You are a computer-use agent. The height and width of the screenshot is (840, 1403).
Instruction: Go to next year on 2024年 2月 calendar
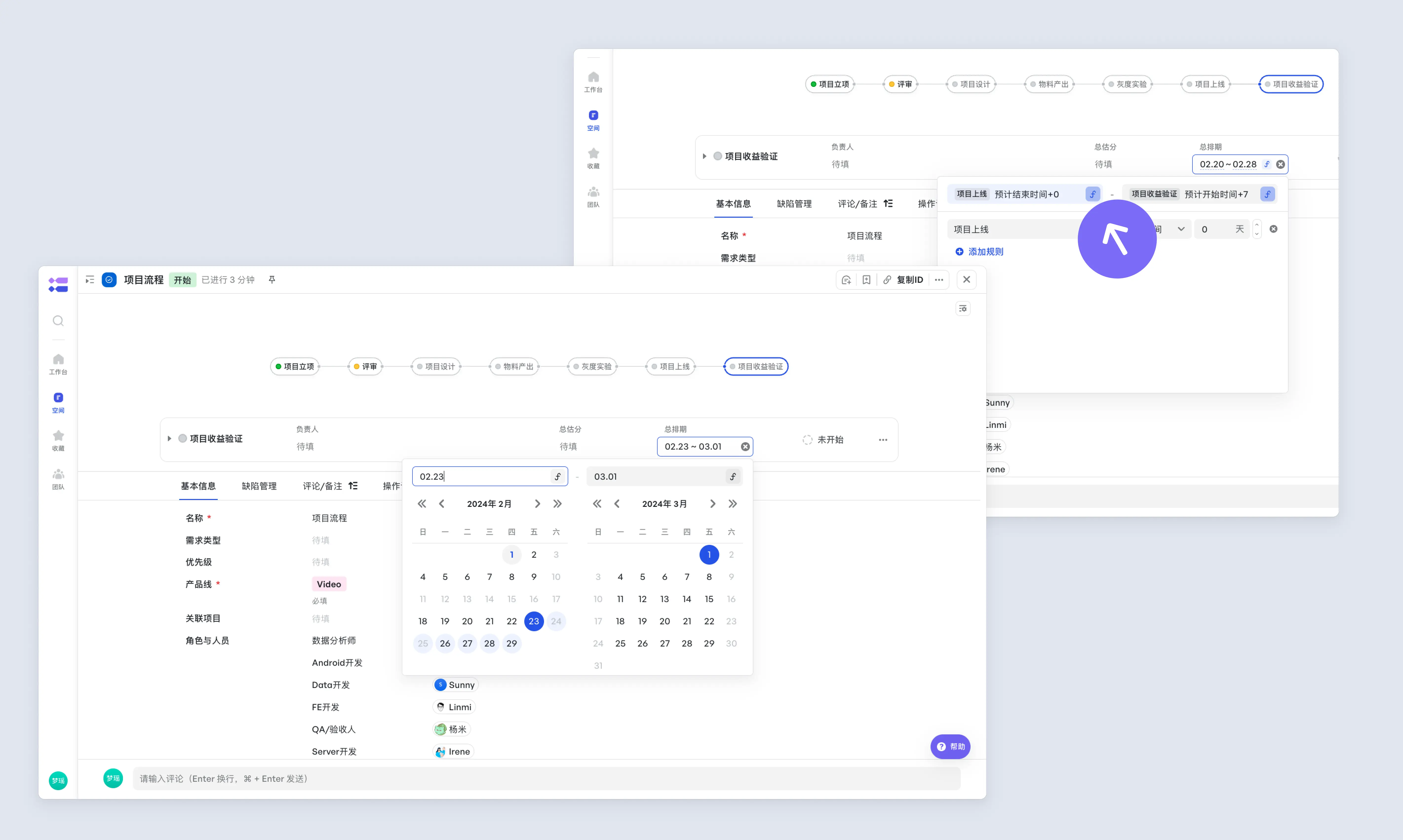(557, 504)
